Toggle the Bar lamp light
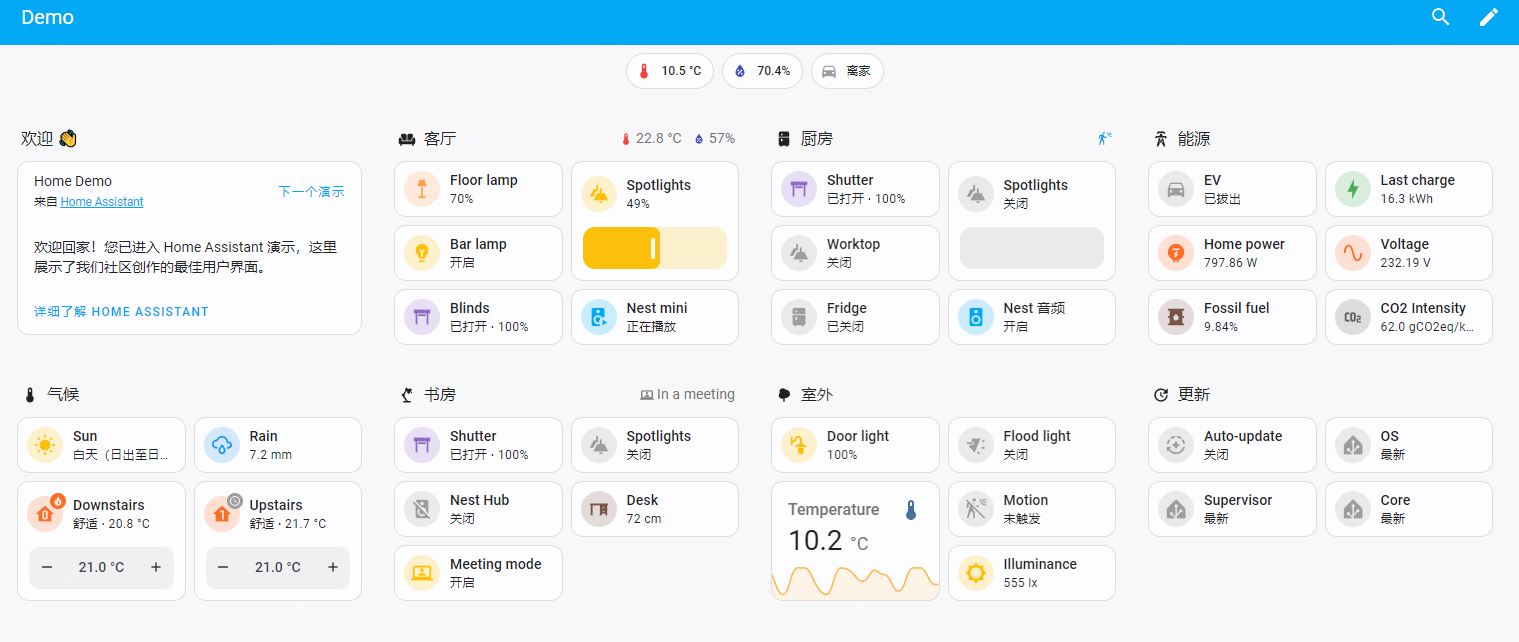 click(x=421, y=253)
